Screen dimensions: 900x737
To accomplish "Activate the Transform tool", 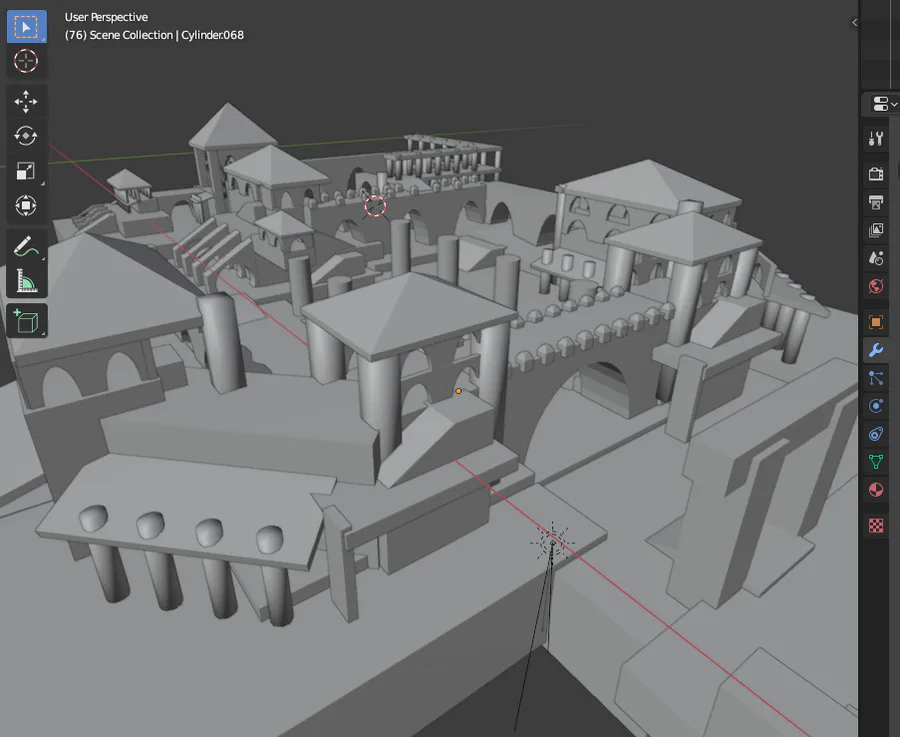I will (x=26, y=205).
